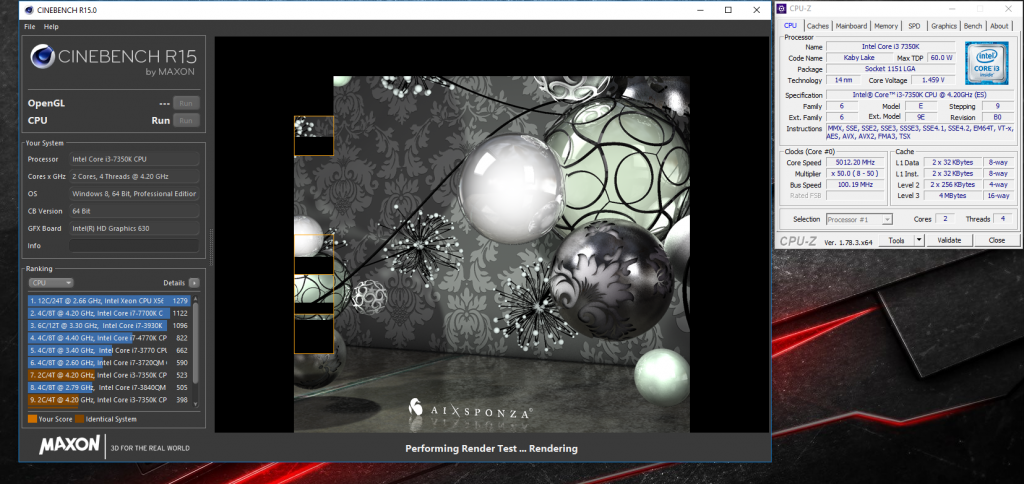The height and width of the screenshot is (484, 1024).
Task: Switch to the Memory tab in CPU-Z
Action: point(886,26)
